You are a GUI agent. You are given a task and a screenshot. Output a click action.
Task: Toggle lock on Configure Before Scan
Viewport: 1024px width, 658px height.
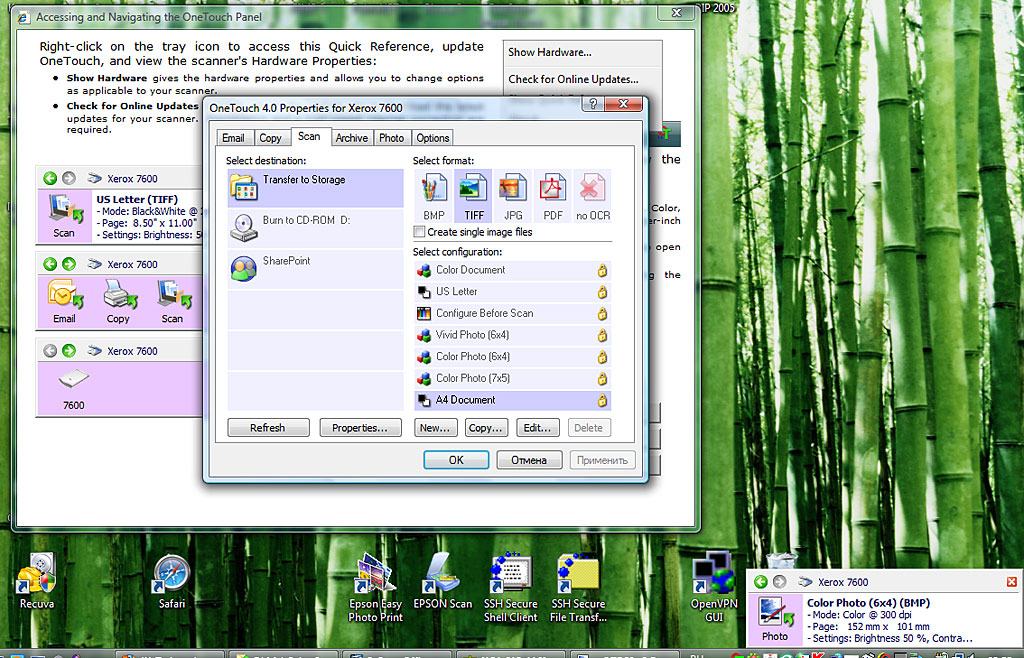tap(602, 314)
